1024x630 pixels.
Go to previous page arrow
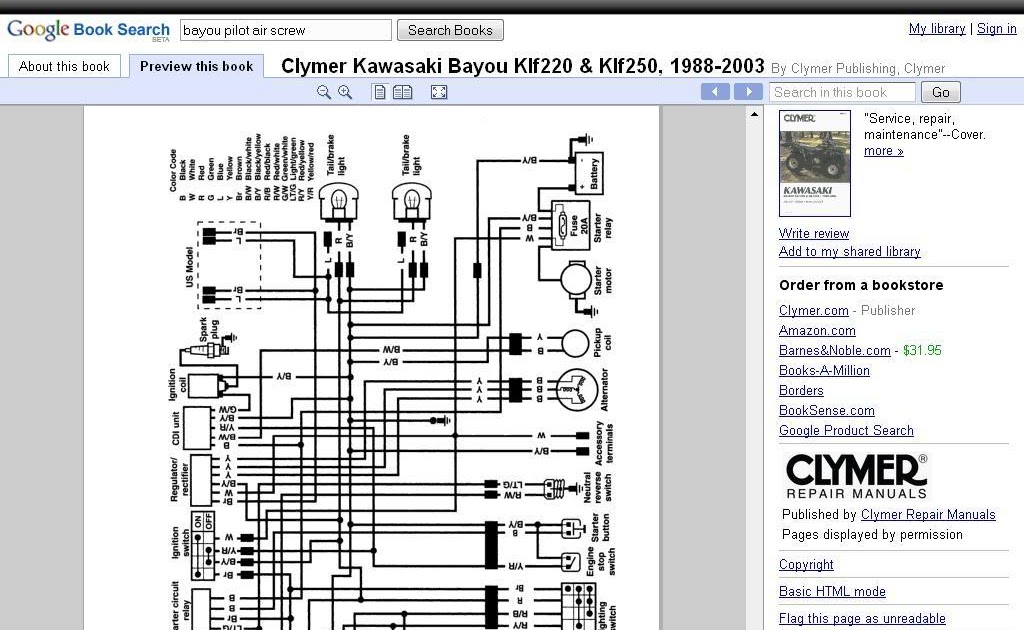click(715, 91)
